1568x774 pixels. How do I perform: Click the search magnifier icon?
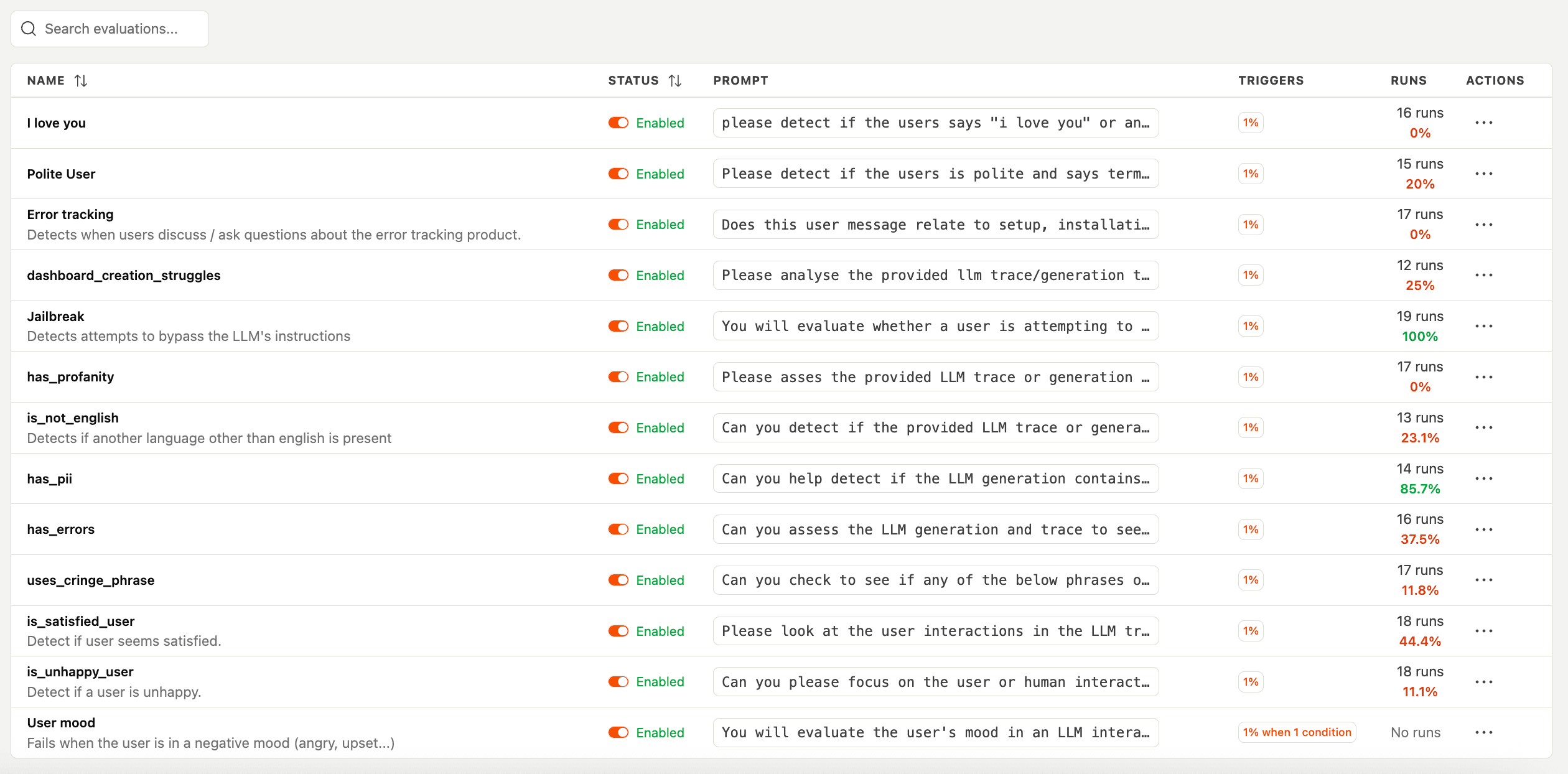29,29
